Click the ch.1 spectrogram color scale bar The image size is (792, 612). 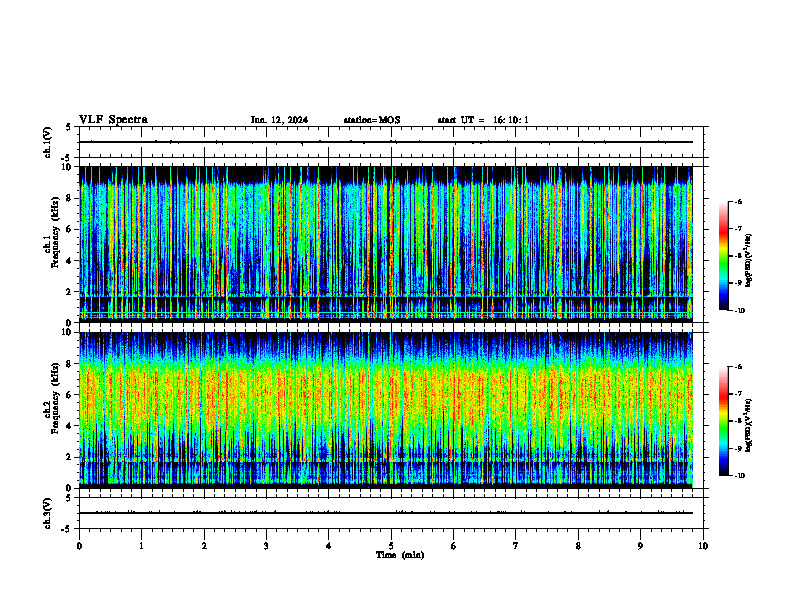tap(724, 256)
